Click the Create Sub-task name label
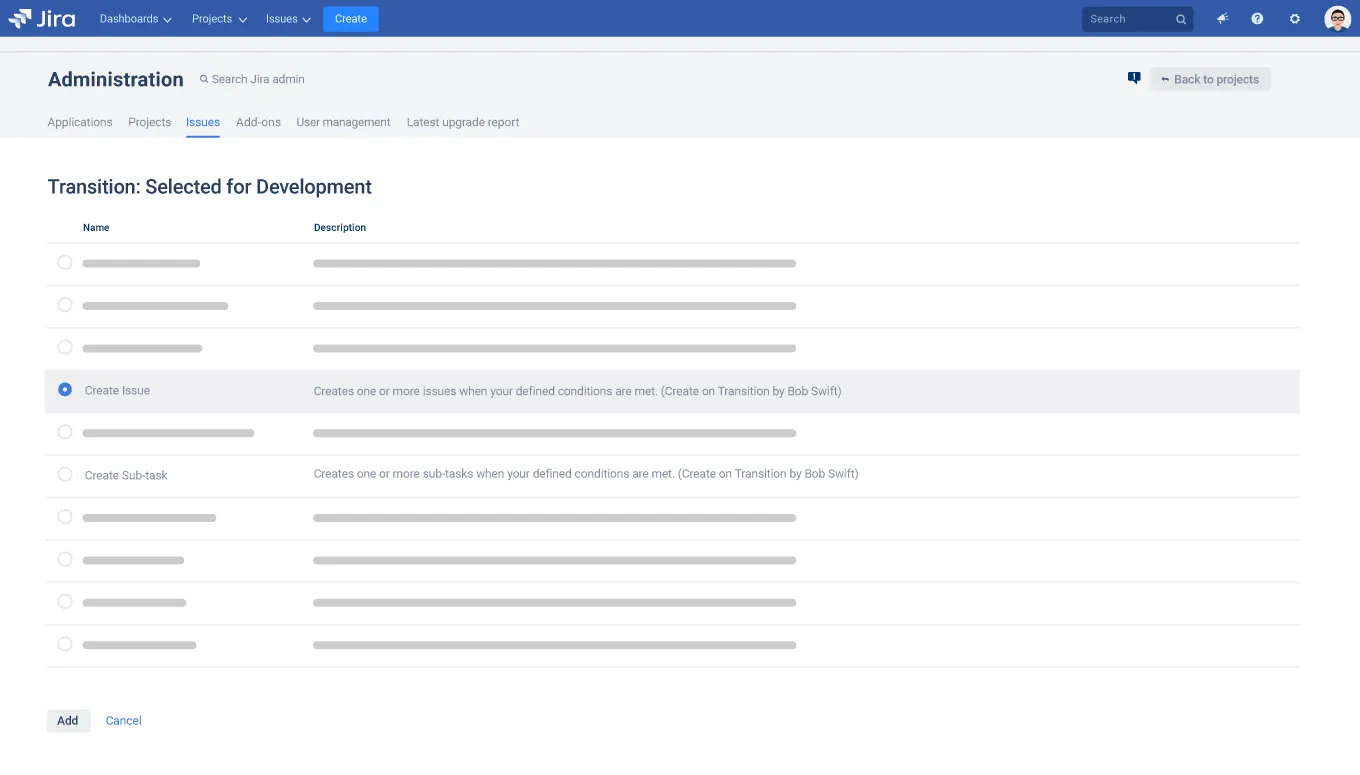Screen dimensions: 1360x775 click(126, 475)
